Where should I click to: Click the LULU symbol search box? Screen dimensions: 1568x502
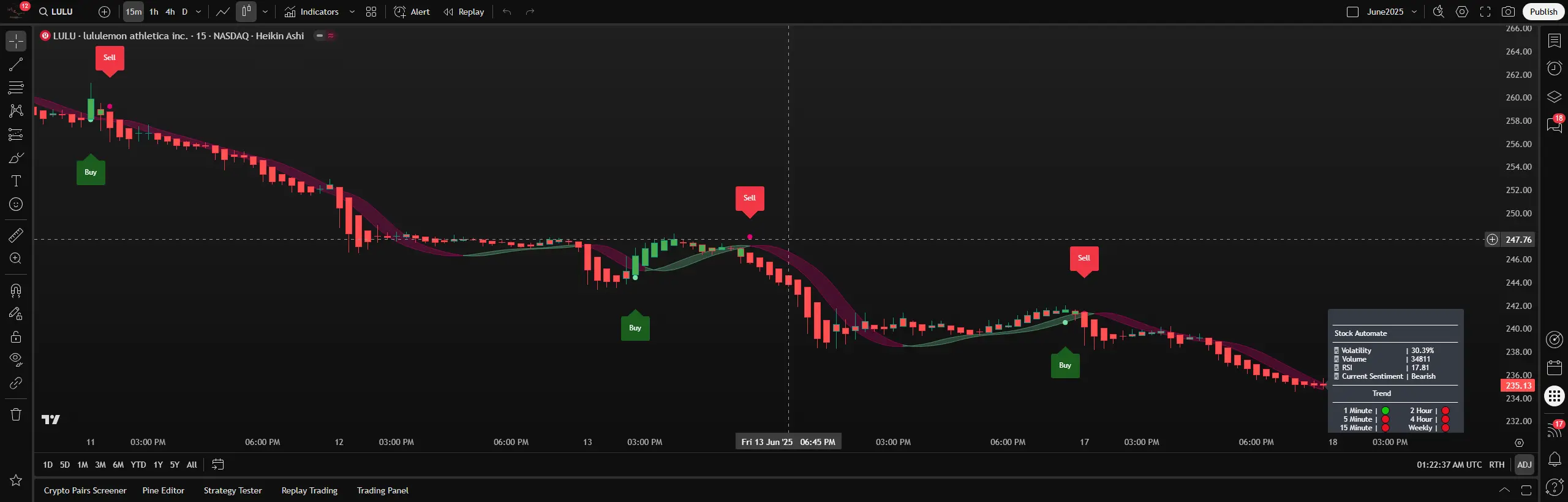(x=56, y=12)
